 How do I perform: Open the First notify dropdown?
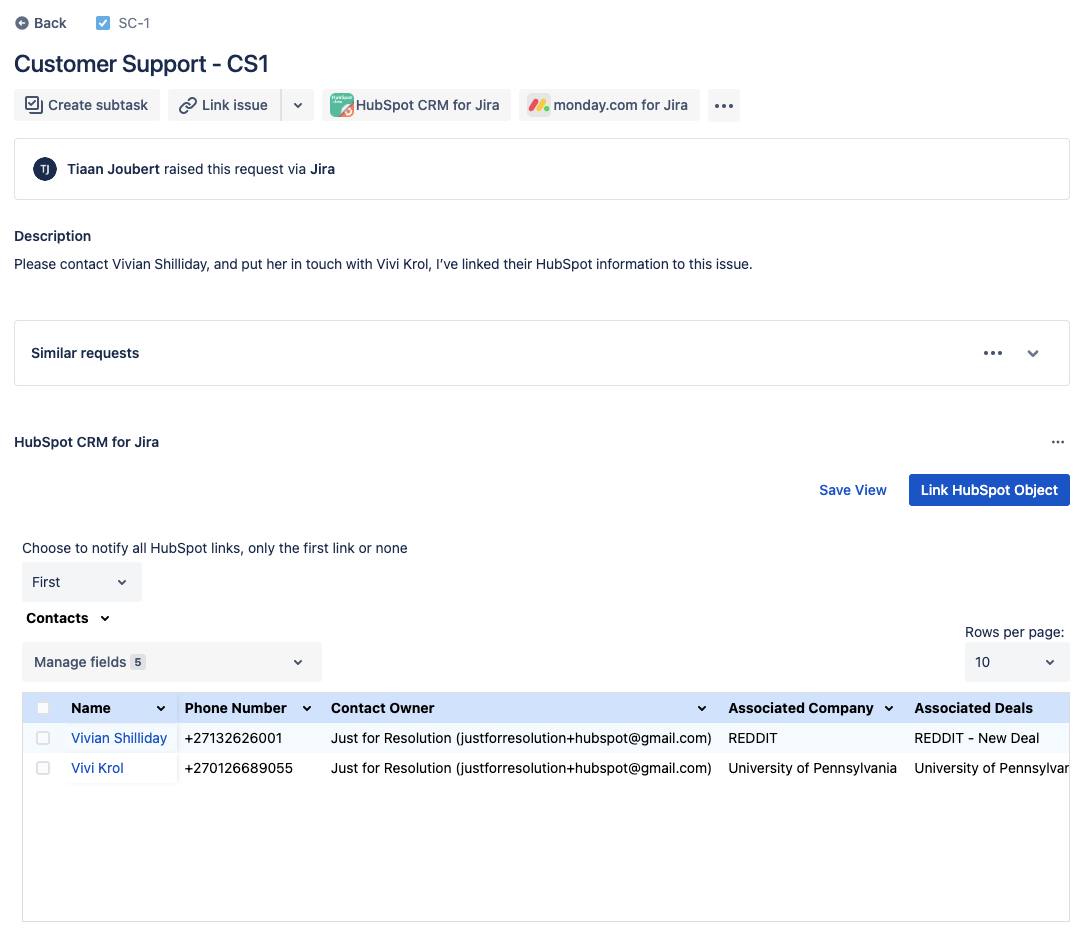82,582
